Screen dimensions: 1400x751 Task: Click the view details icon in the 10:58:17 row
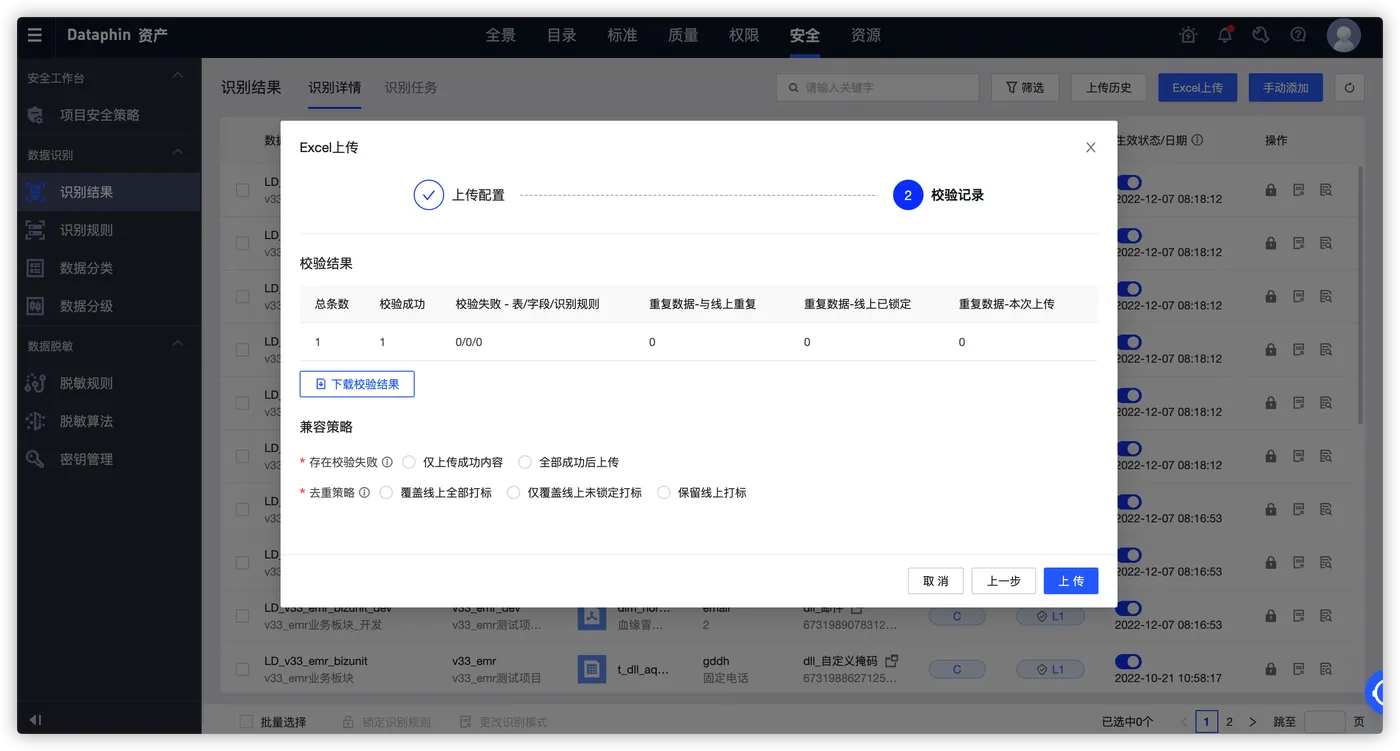click(x=1326, y=668)
